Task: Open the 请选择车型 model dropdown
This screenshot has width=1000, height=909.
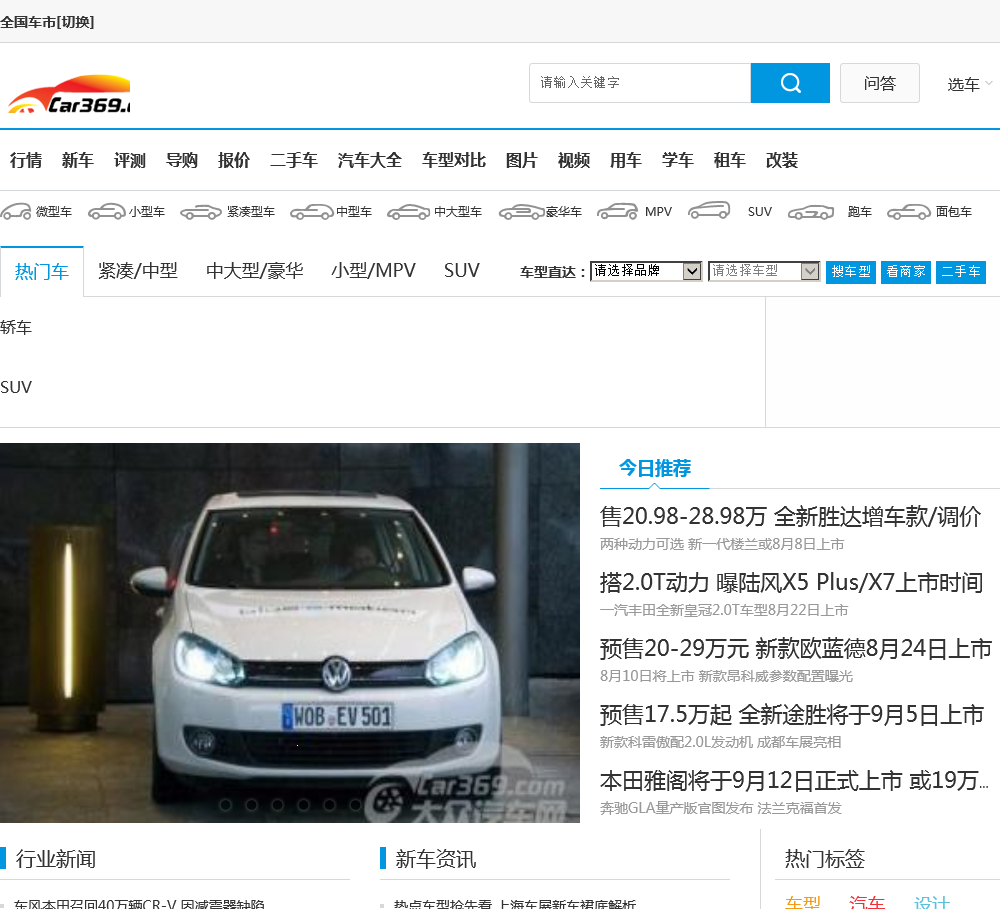Action: (763, 271)
